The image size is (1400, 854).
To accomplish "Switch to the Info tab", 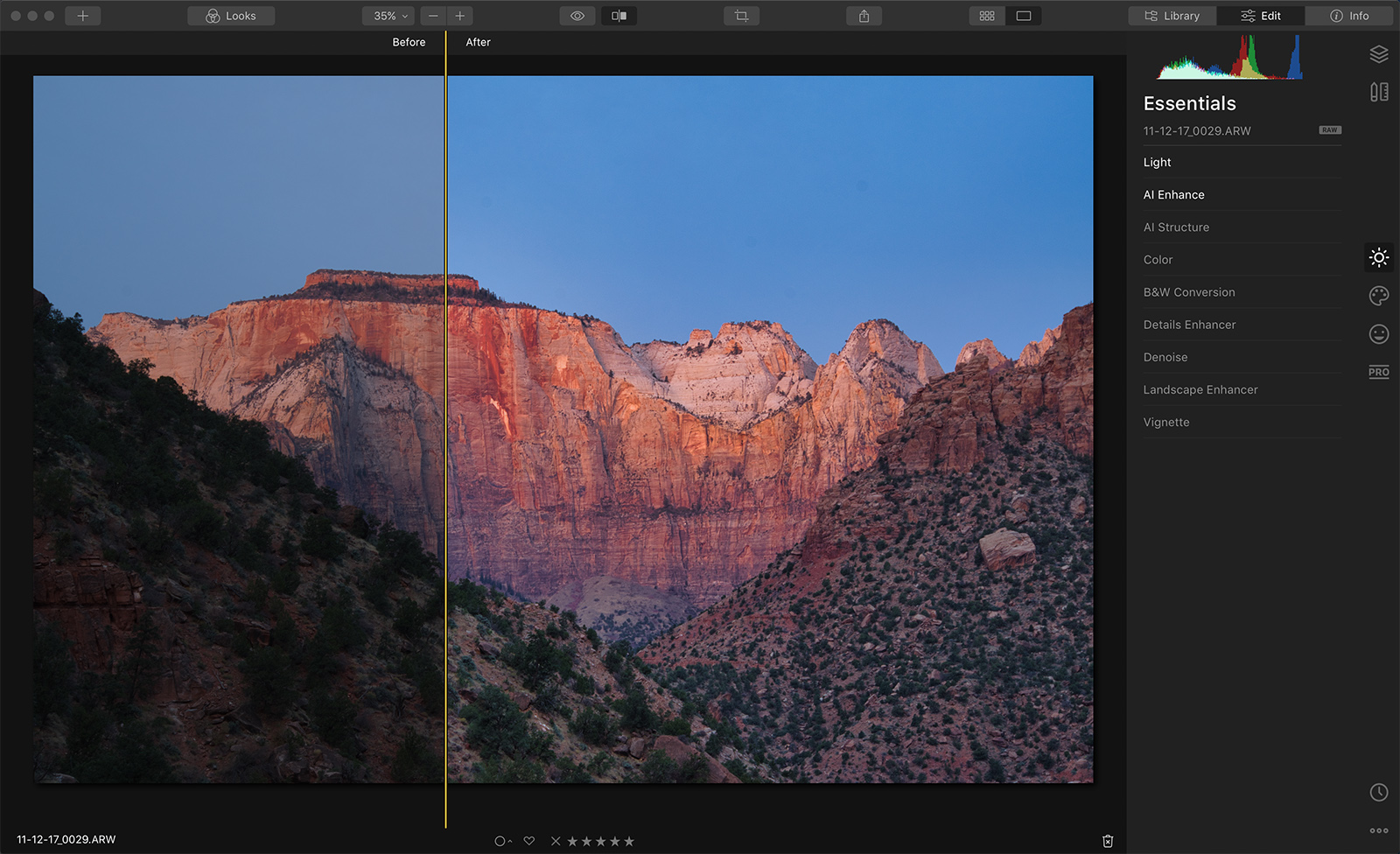I will [1349, 16].
